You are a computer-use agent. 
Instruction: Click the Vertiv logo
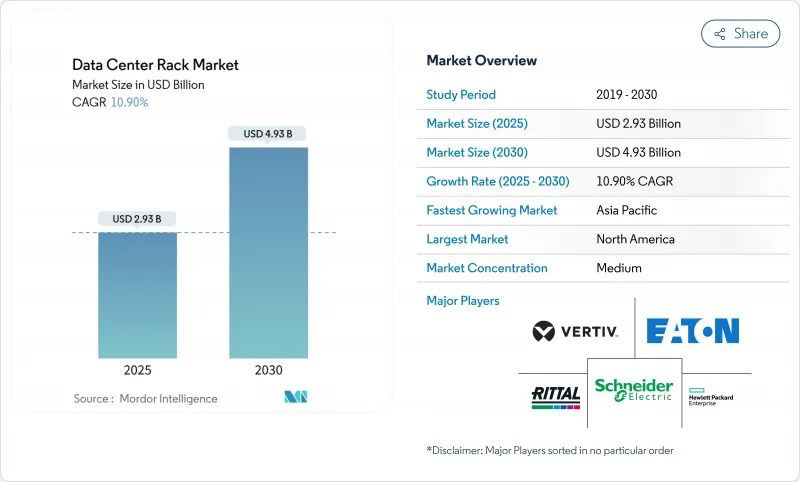[575, 331]
